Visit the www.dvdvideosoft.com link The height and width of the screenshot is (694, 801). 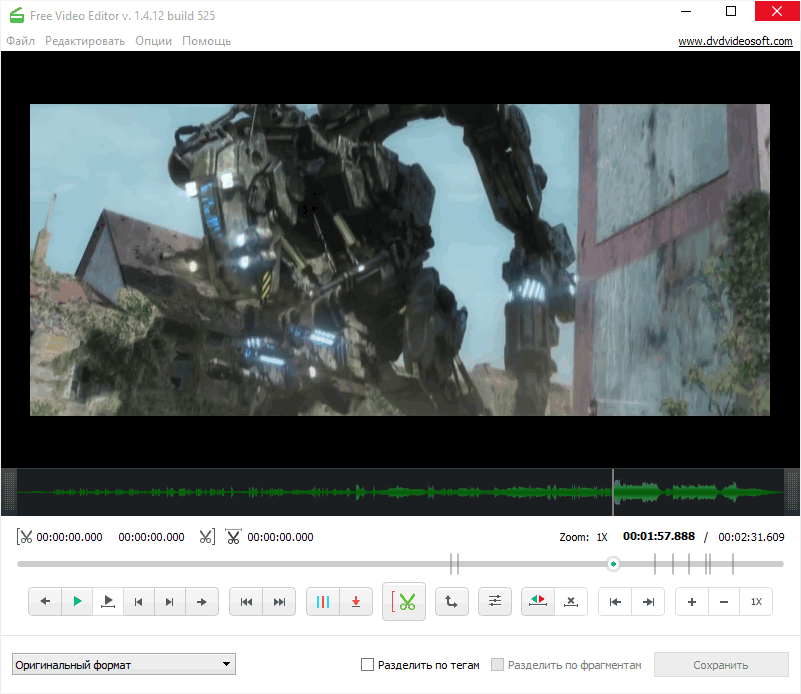[x=735, y=41]
